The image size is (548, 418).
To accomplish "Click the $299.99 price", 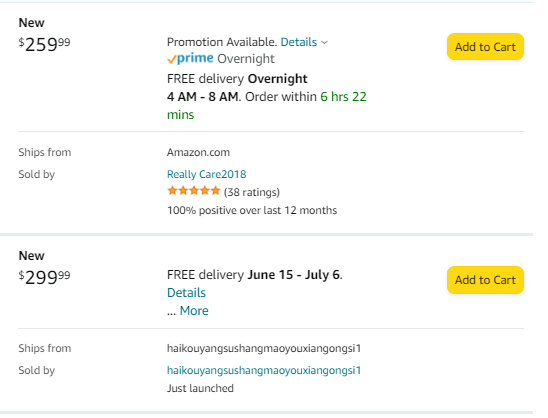I will pyautogui.click(x=44, y=278).
